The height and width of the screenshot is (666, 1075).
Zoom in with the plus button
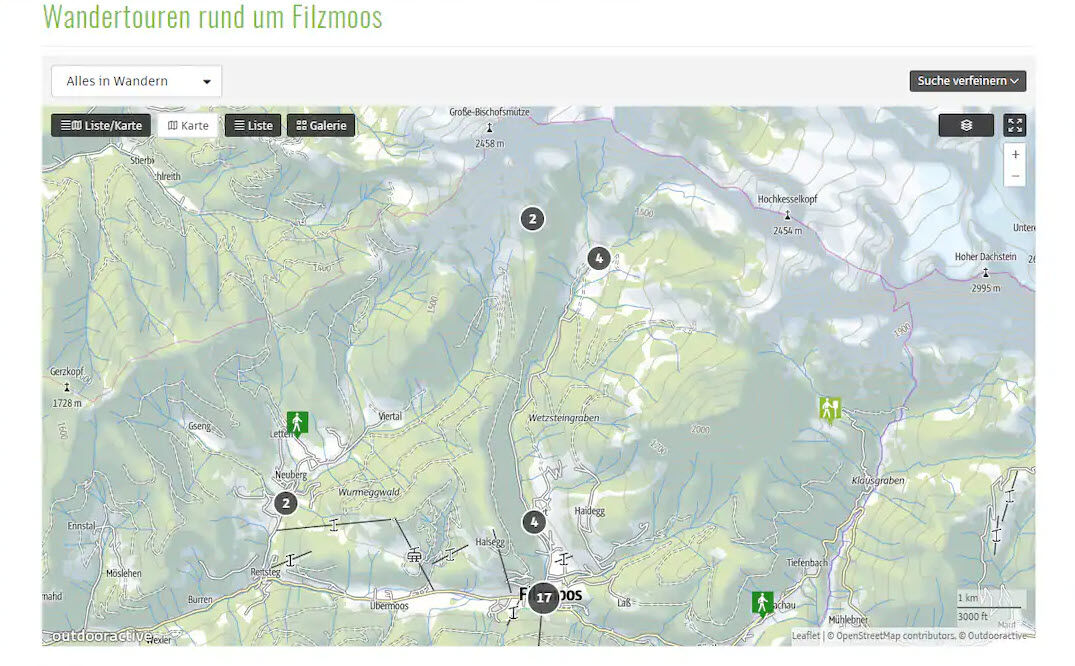(x=1015, y=155)
